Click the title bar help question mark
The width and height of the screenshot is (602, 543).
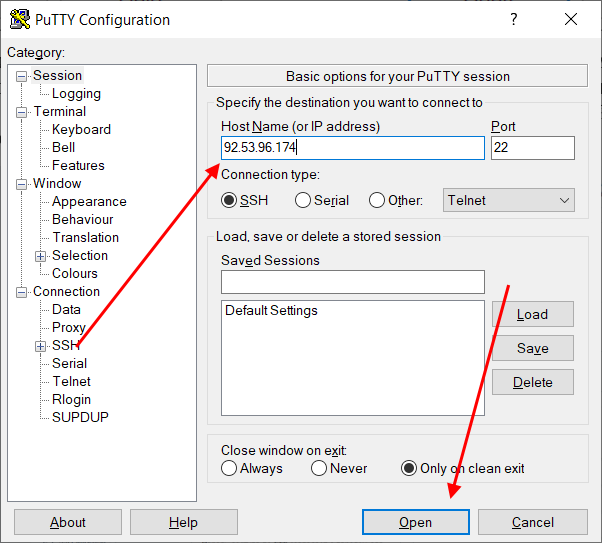(x=514, y=19)
